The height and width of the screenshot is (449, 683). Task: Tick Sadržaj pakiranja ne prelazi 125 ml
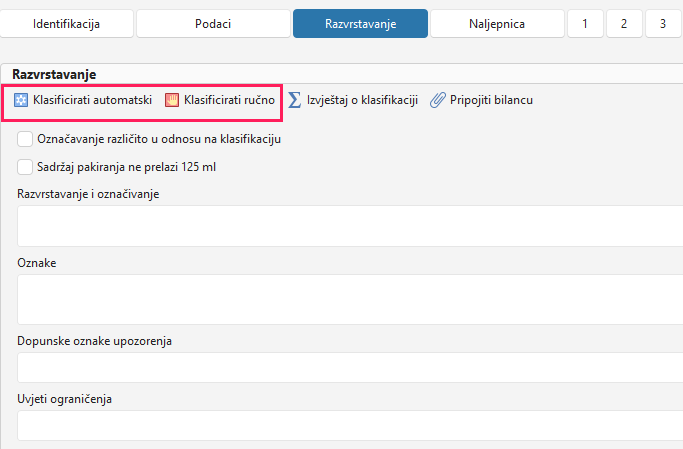coord(25,167)
